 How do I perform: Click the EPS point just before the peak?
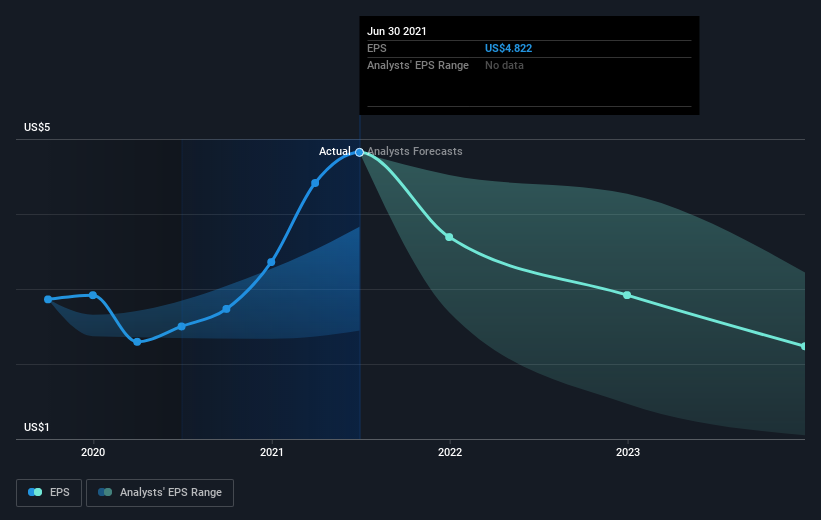click(x=315, y=183)
